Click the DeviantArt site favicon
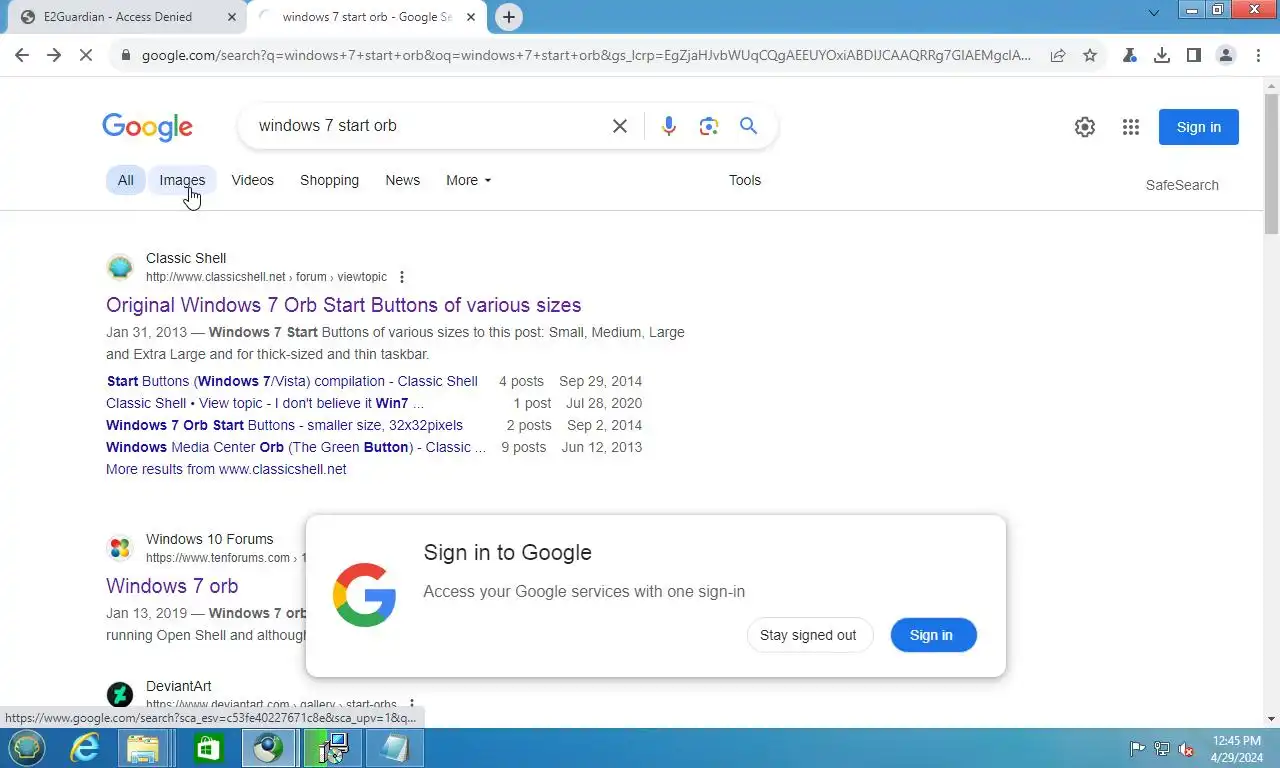 pyautogui.click(x=120, y=694)
